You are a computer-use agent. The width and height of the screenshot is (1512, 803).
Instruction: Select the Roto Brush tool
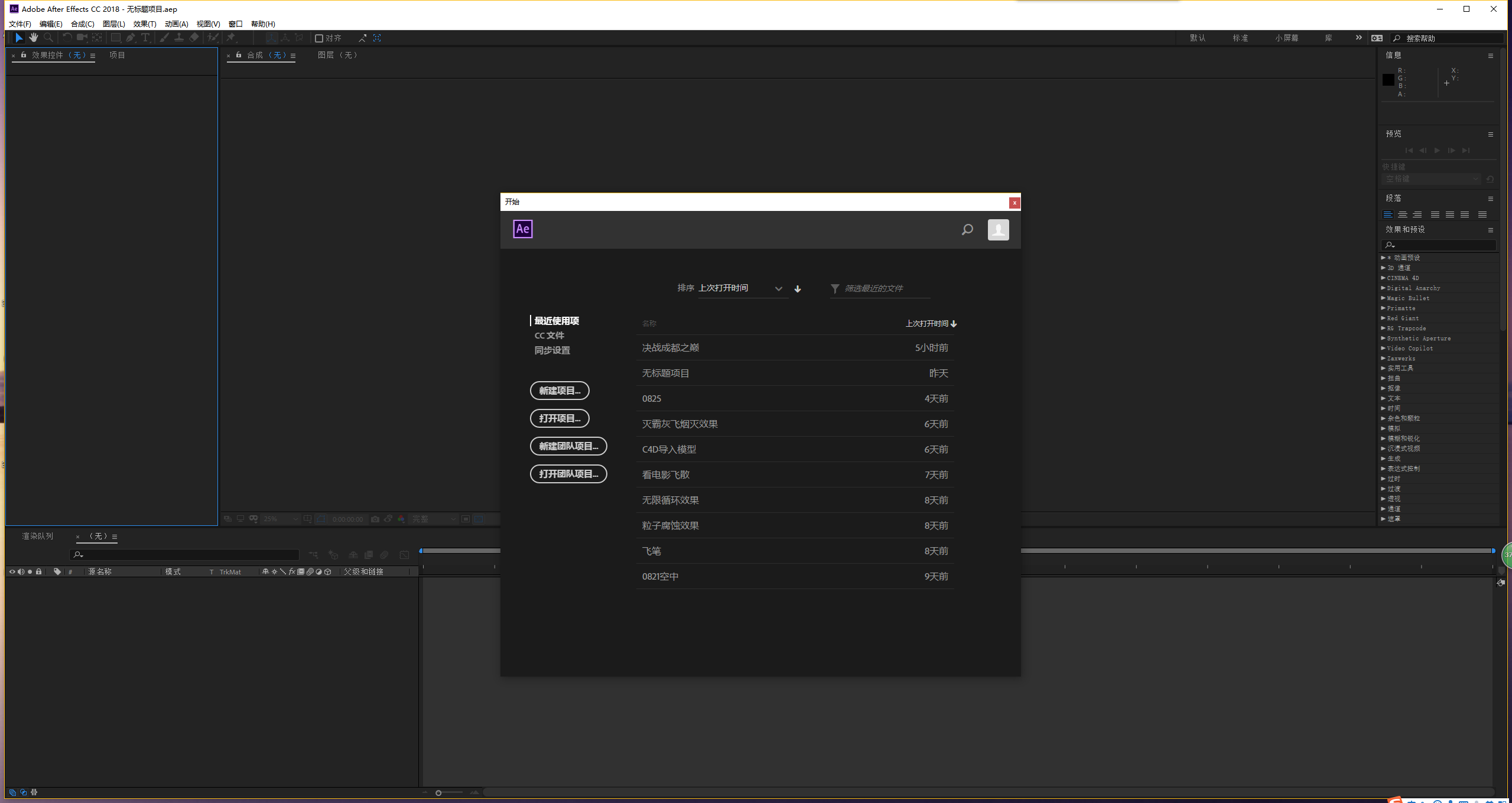(213, 37)
